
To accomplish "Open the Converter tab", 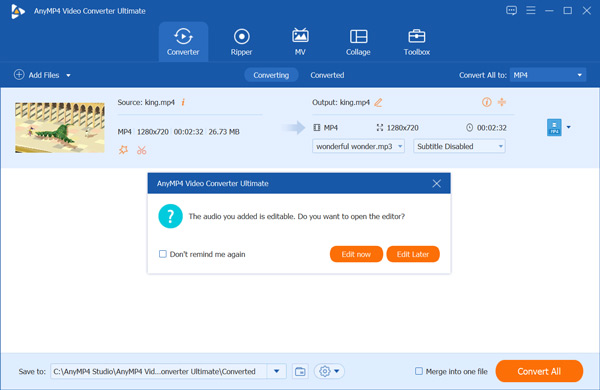I will (x=183, y=42).
